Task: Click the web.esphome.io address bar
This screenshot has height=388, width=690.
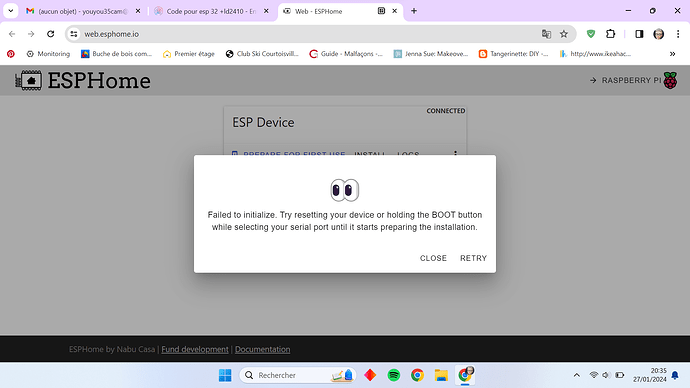Action: pyautogui.click(x=308, y=34)
